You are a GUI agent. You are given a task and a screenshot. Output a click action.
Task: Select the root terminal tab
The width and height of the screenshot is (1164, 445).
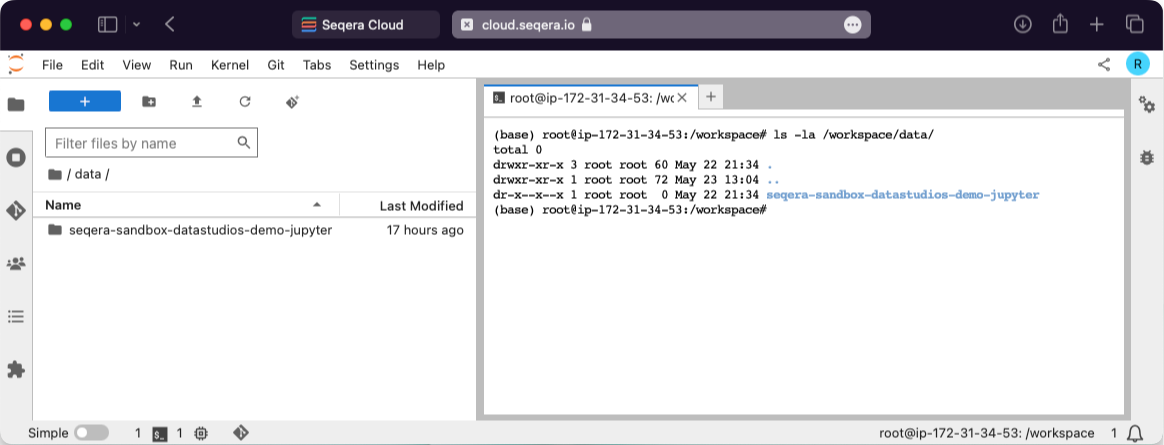(x=590, y=98)
